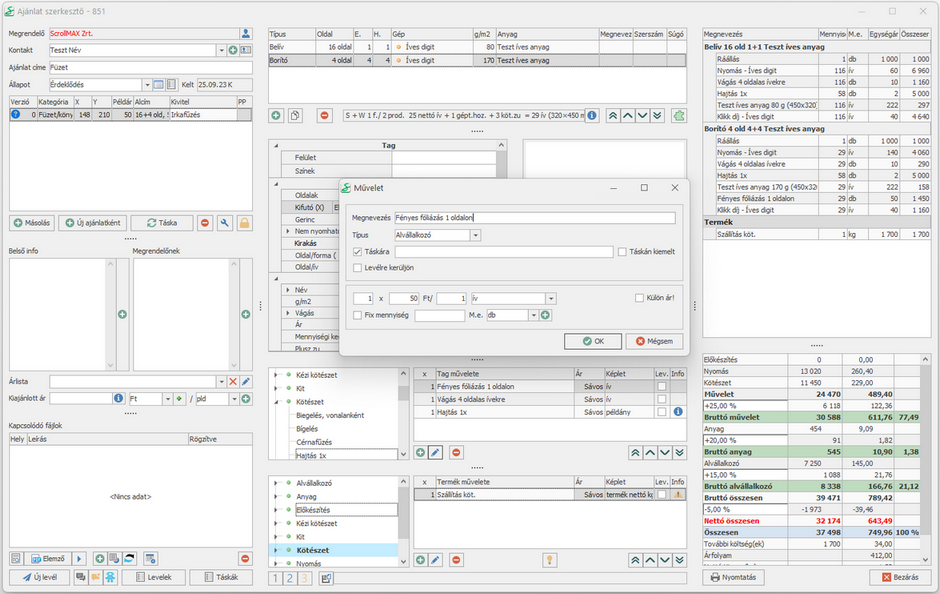
Task: Click into the Megnevezés text field
Action: tap(535, 217)
